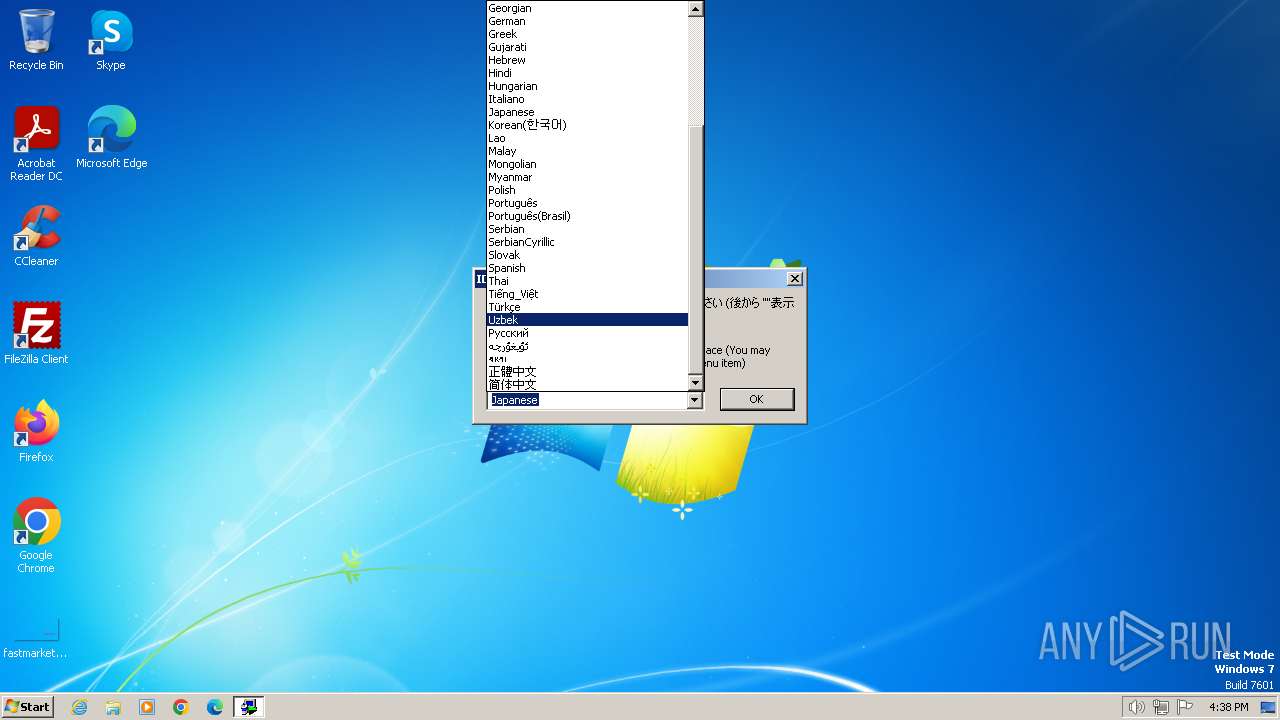Click the list scrollbar up arrow
The height and width of the screenshot is (720, 1280).
(x=696, y=8)
